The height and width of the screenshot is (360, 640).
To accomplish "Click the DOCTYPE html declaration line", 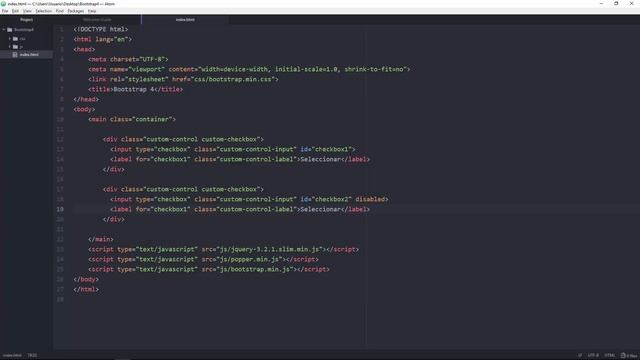I will tap(101, 29).
